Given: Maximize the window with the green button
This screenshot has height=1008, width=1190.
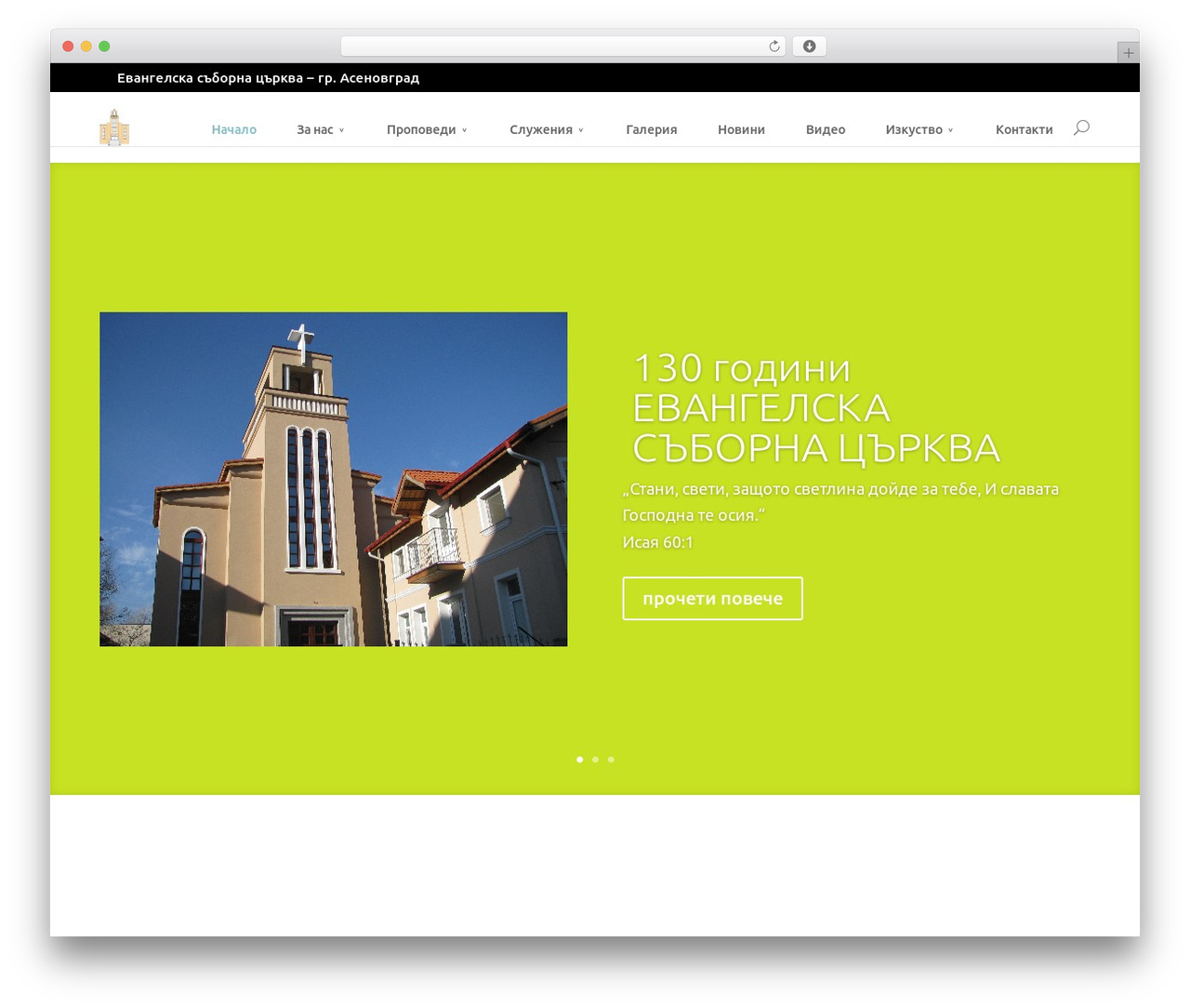Looking at the screenshot, I should [104, 46].
